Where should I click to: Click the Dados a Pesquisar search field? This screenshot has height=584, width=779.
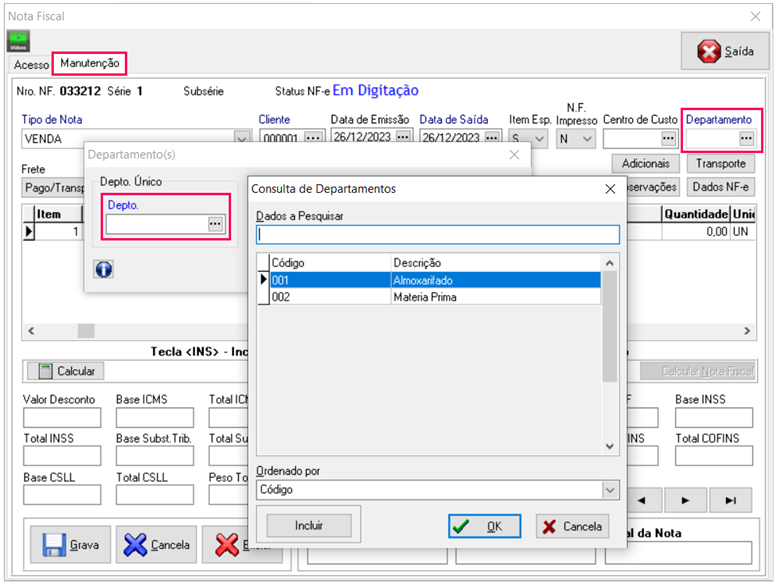[x=437, y=234]
